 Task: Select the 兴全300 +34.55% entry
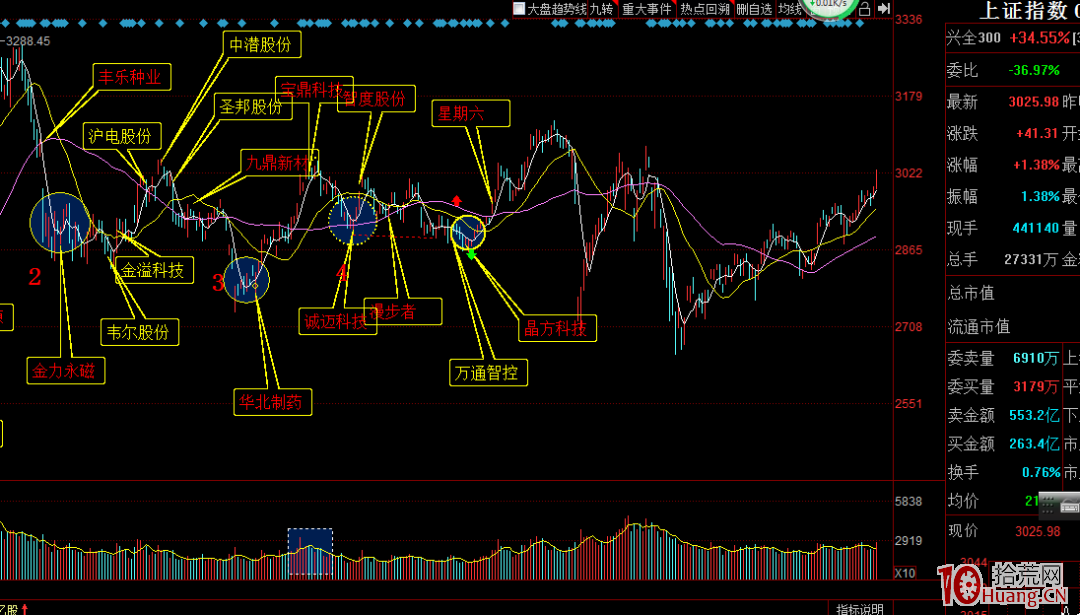(x=1010, y=38)
